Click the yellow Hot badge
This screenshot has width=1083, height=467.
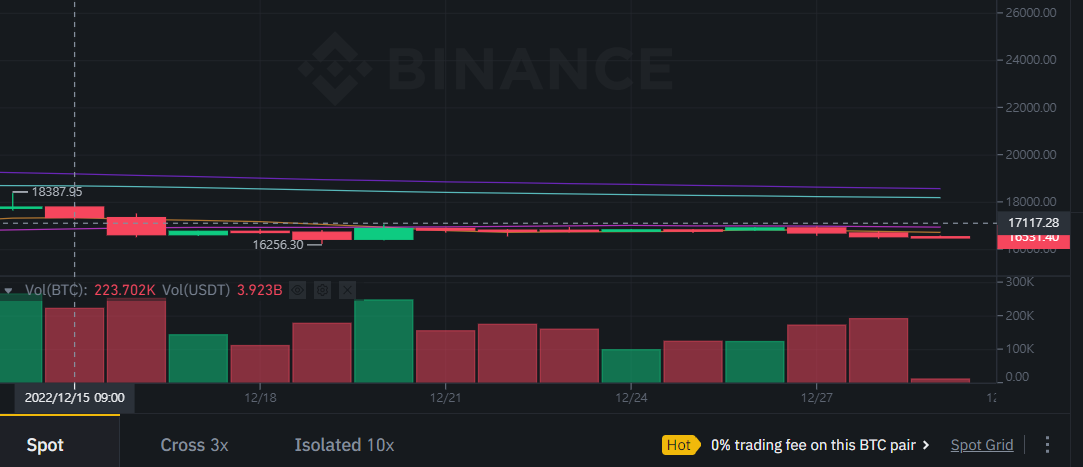pyautogui.click(x=680, y=445)
